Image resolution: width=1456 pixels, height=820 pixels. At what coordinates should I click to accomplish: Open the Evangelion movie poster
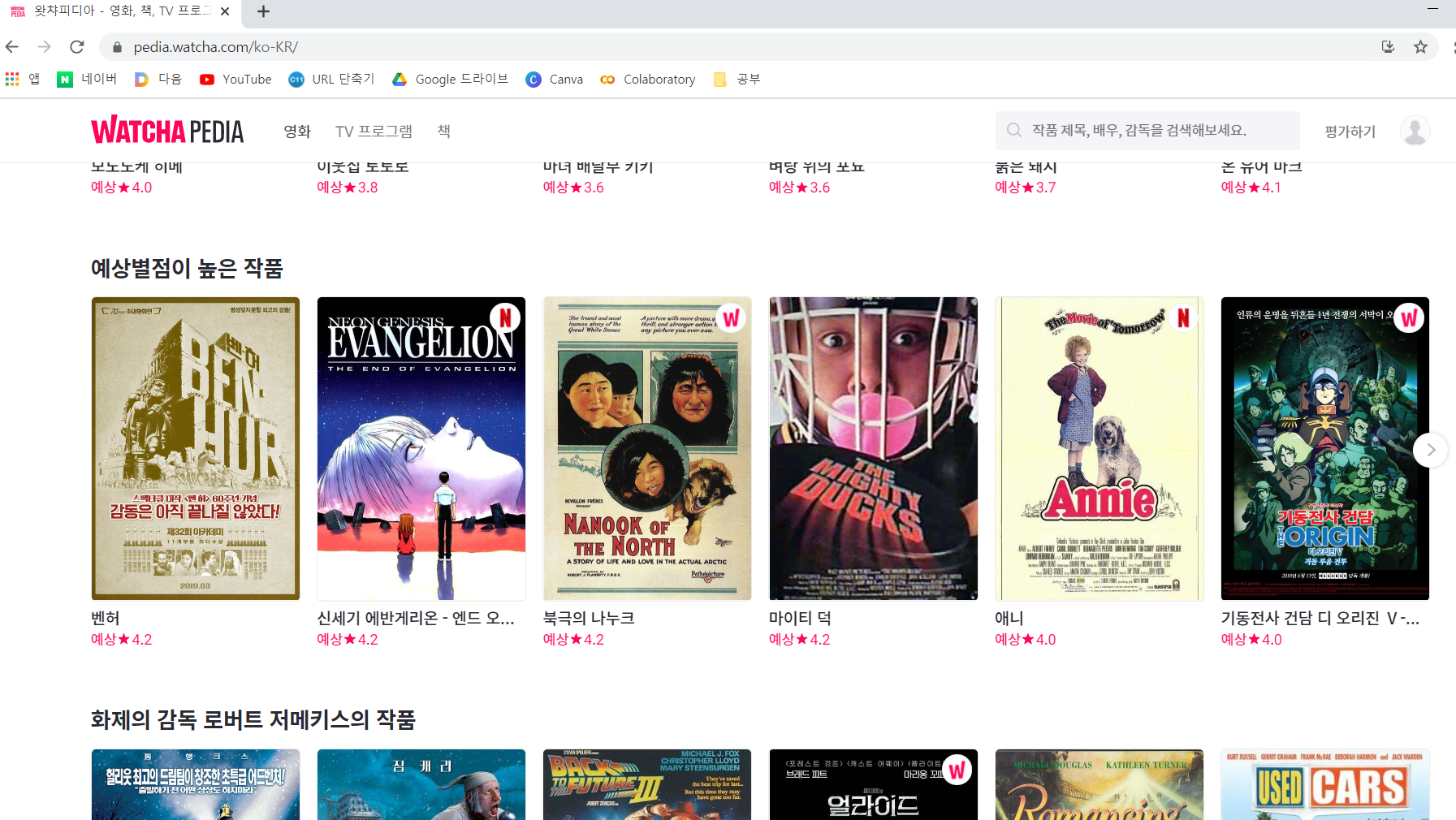(421, 448)
